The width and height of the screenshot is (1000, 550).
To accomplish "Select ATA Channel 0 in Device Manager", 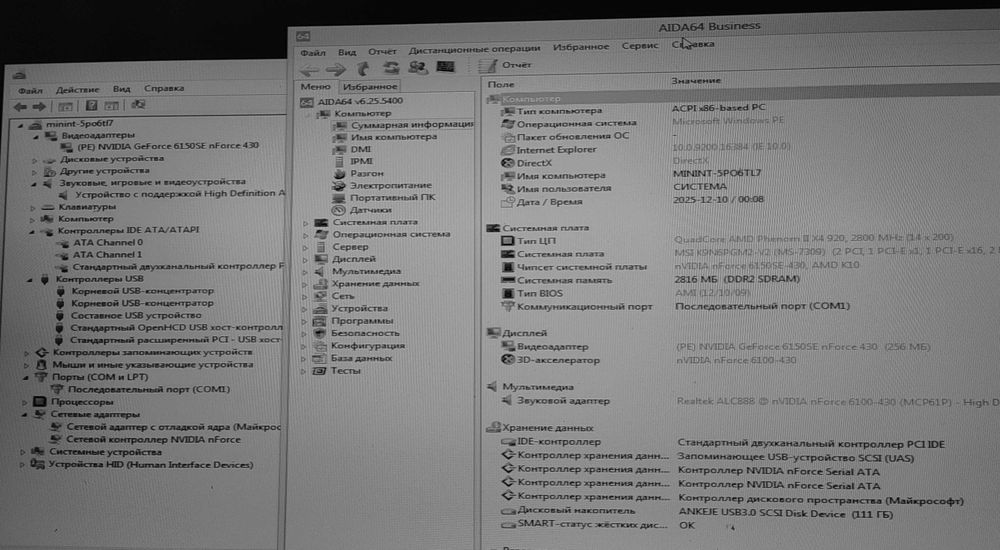I will coord(108,242).
